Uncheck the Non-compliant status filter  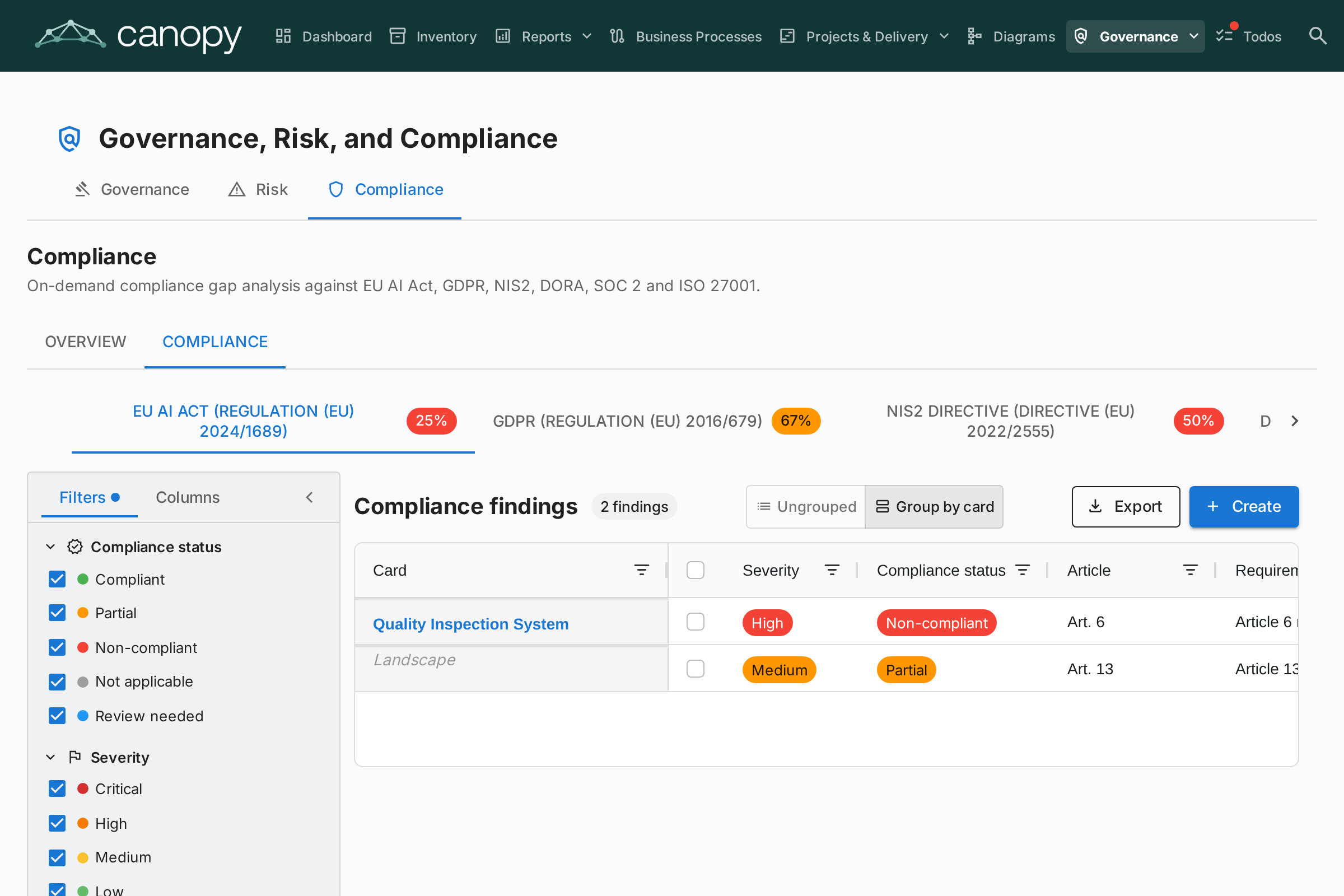coord(57,647)
